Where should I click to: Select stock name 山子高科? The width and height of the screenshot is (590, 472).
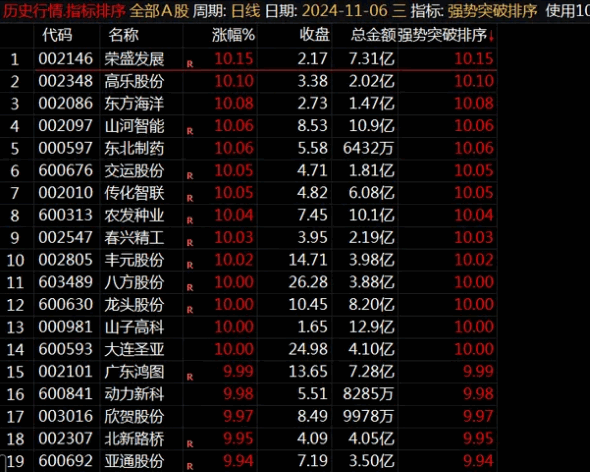134,327
